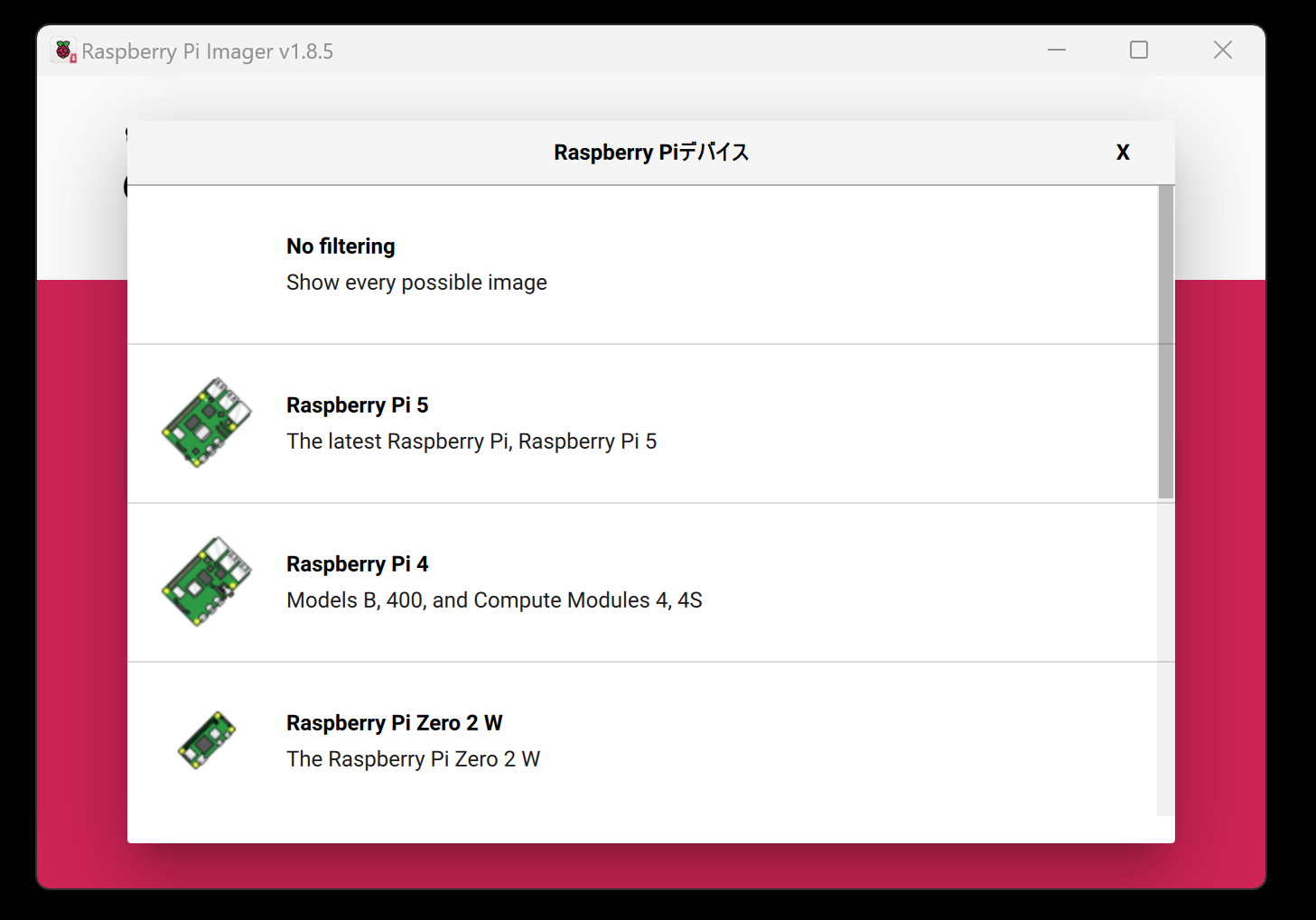Choose "Show every possible image" description text
1316x920 pixels.
pyautogui.click(x=416, y=283)
